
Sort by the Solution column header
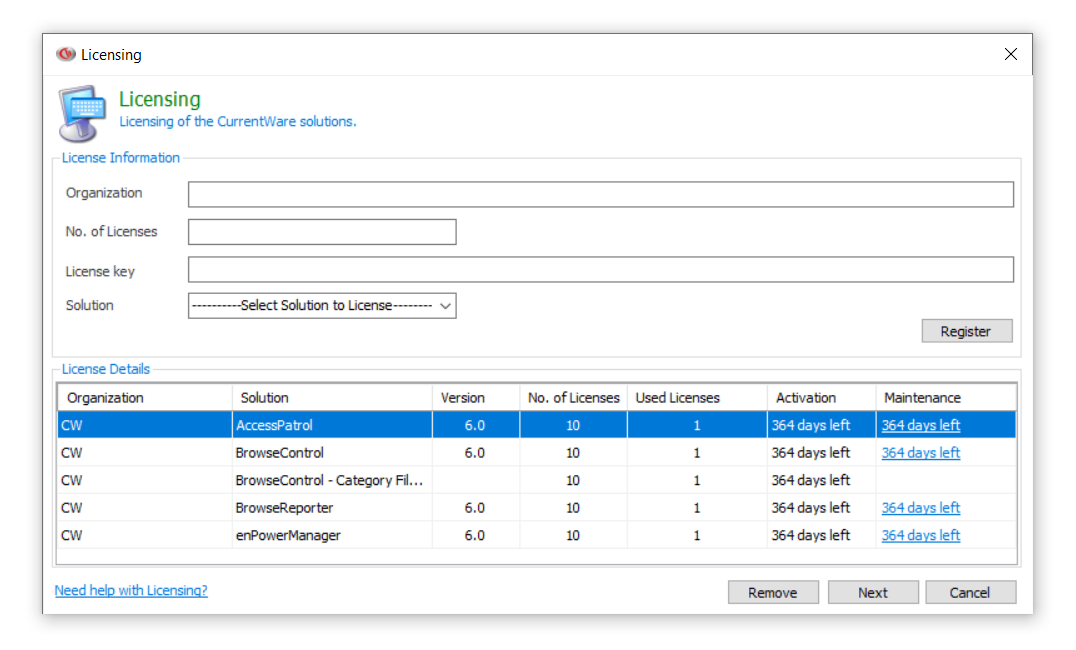[x=332, y=397]
